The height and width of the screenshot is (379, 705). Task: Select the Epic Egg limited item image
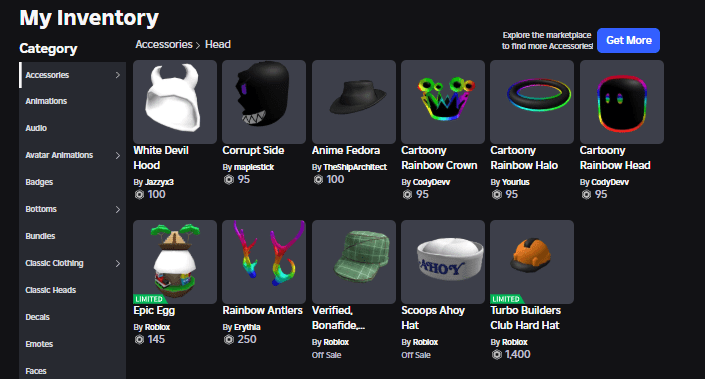[x=175, y=262]
